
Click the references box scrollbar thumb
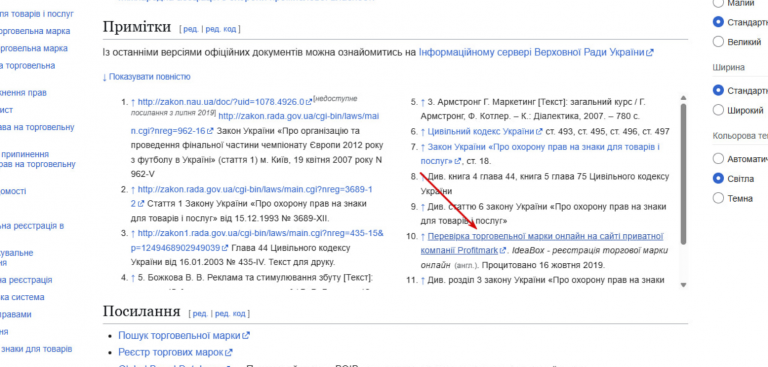684,173
